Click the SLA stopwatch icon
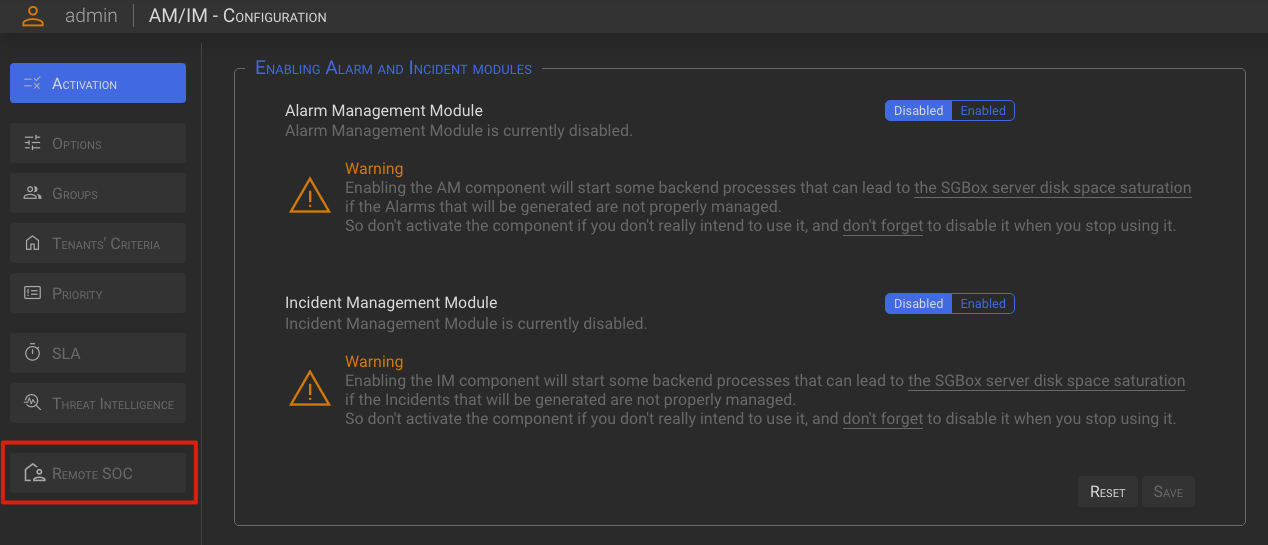 [x=32, y=353]
